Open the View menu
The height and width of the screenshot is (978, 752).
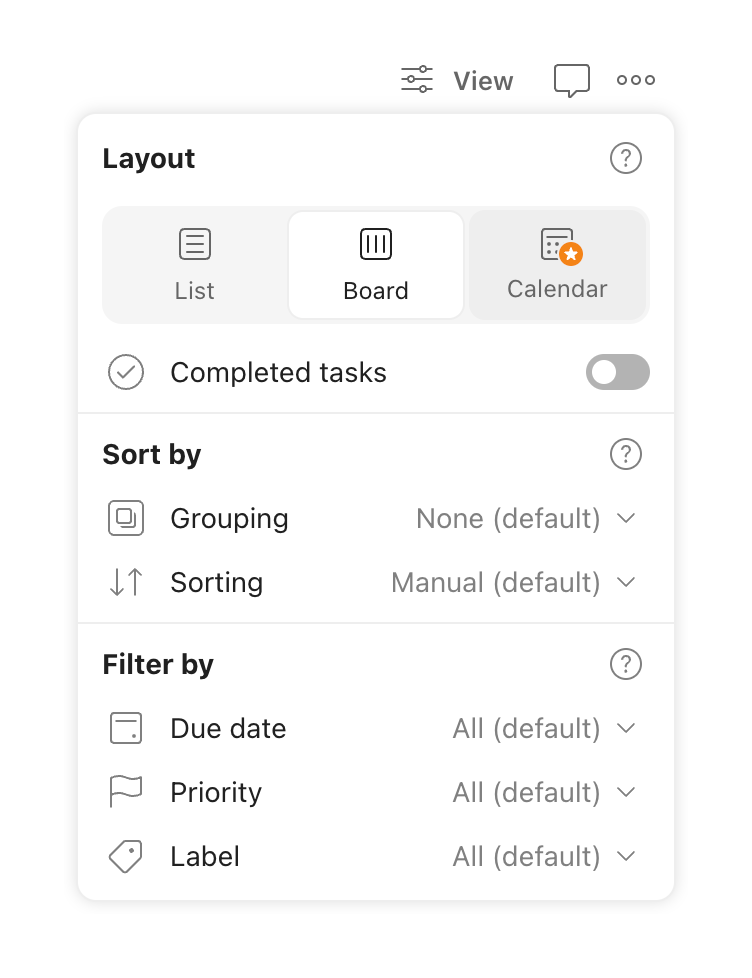point(455,80)
